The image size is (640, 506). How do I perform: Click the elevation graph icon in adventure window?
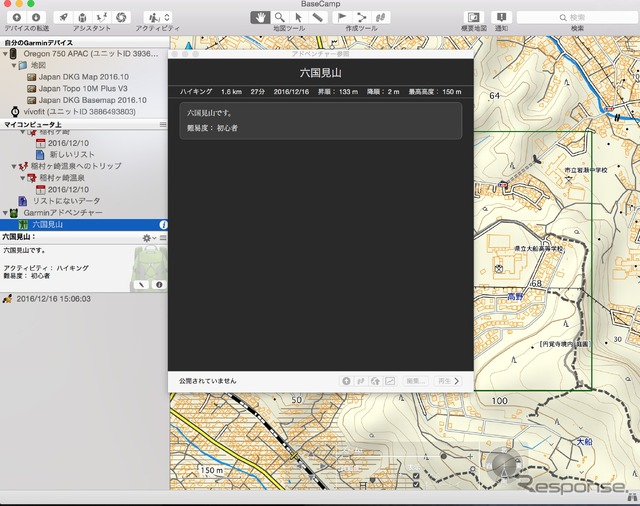pyautogui.click(x=390, y=381)
